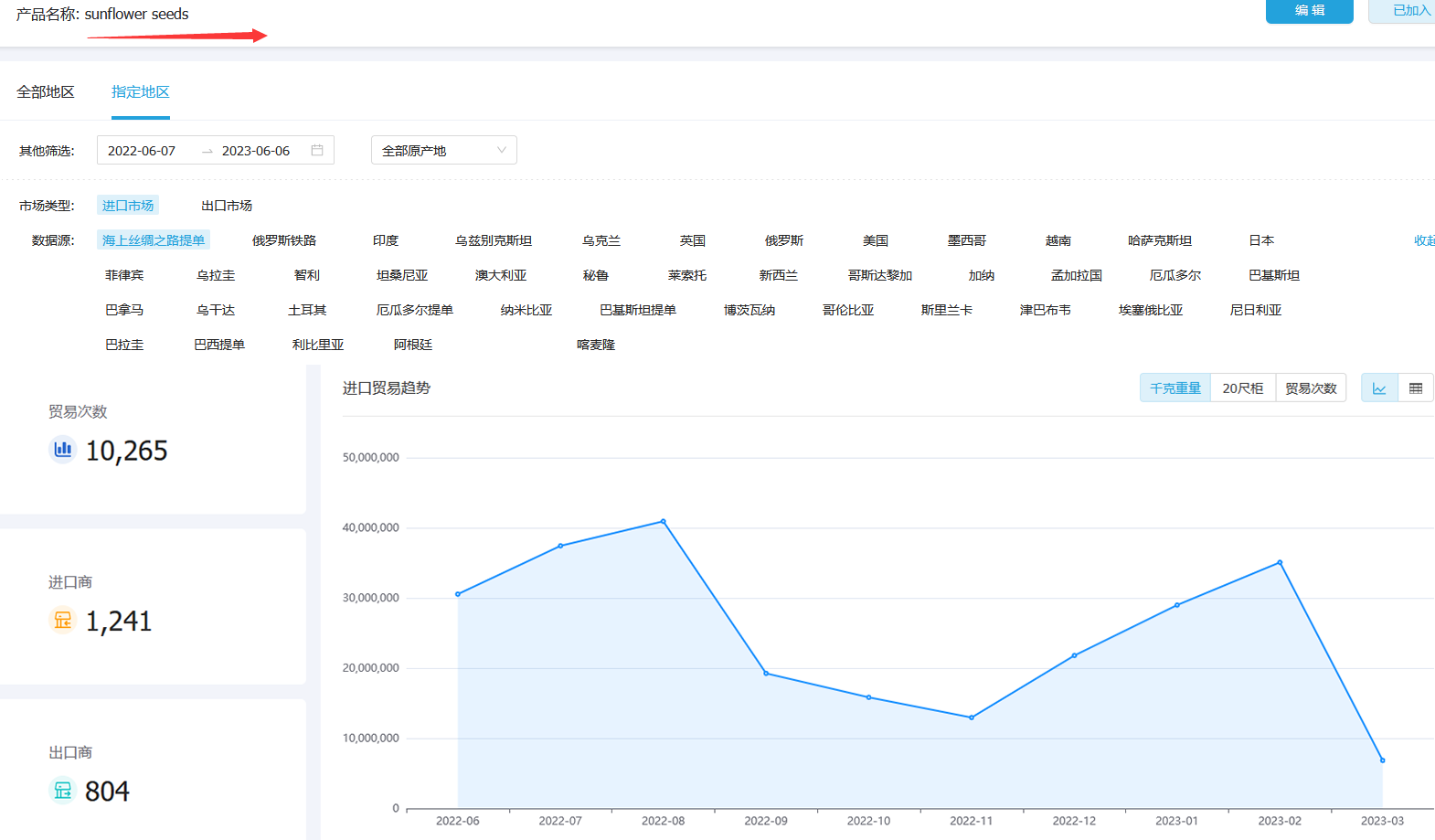Choose 俄罗斯铁路 data source
The height and width of the screenshot is (840, 1435).
click(x=284, y=240)
